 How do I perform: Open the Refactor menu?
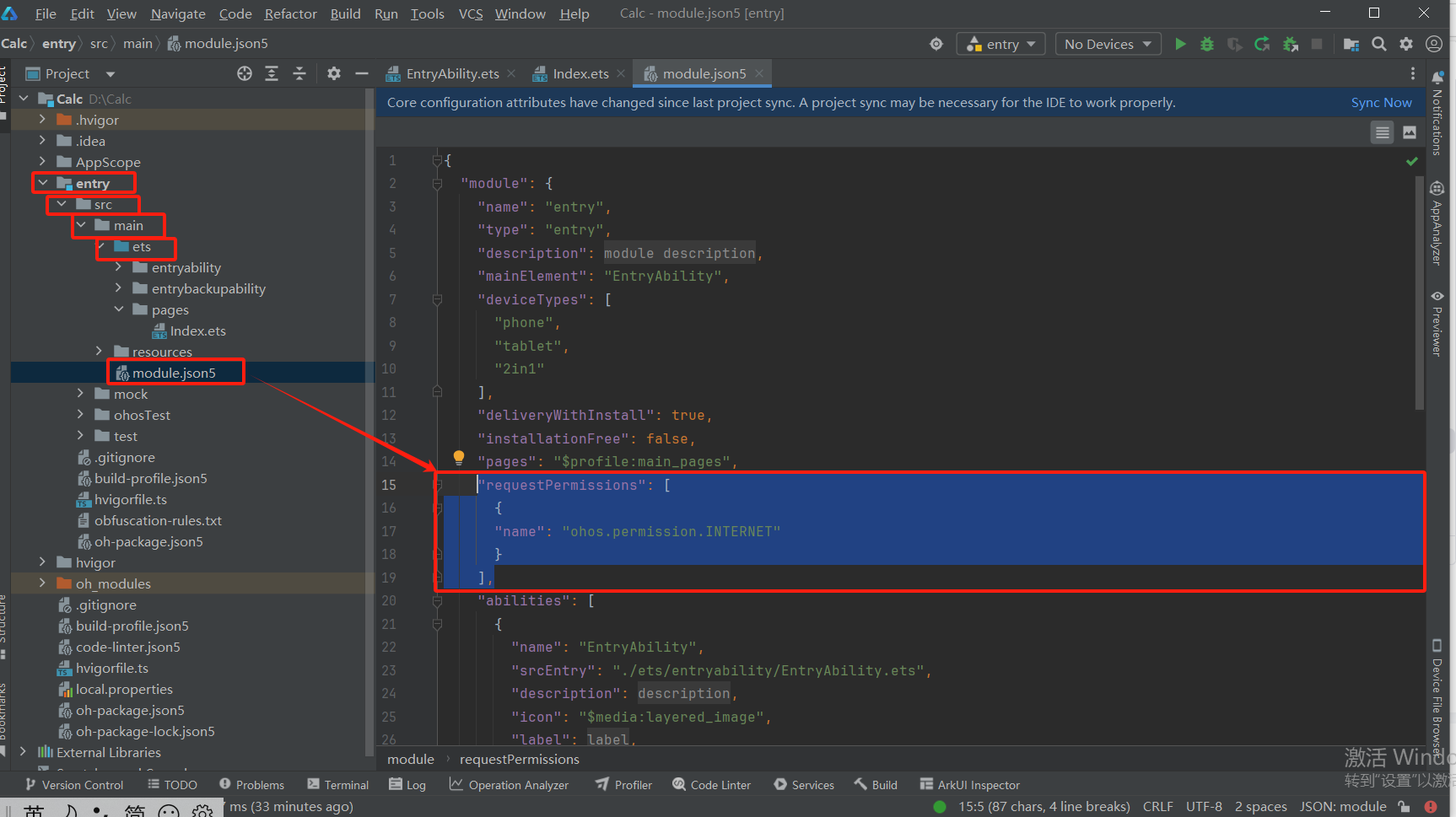coord(290,13)
